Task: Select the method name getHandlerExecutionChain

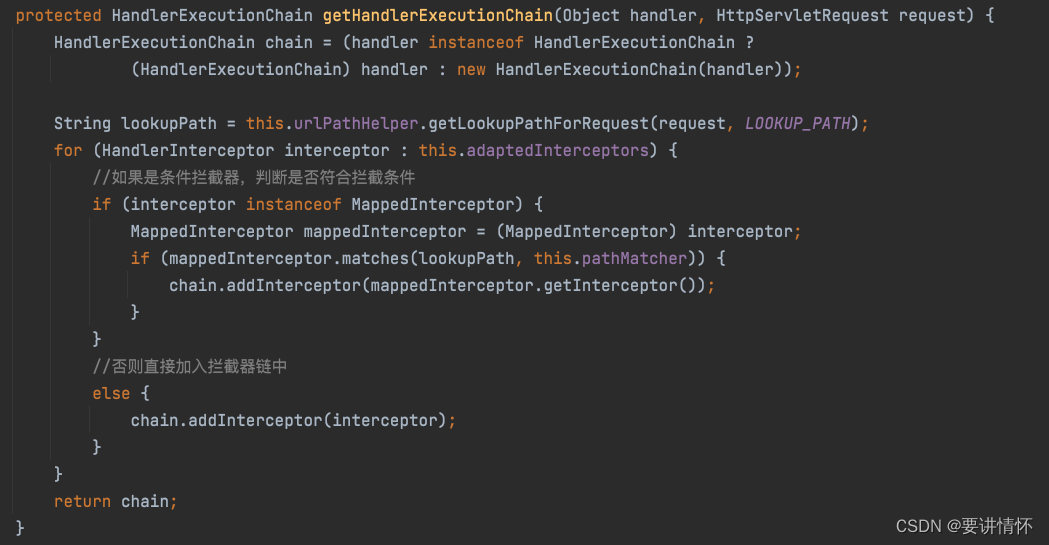Action: click(438, 15)
